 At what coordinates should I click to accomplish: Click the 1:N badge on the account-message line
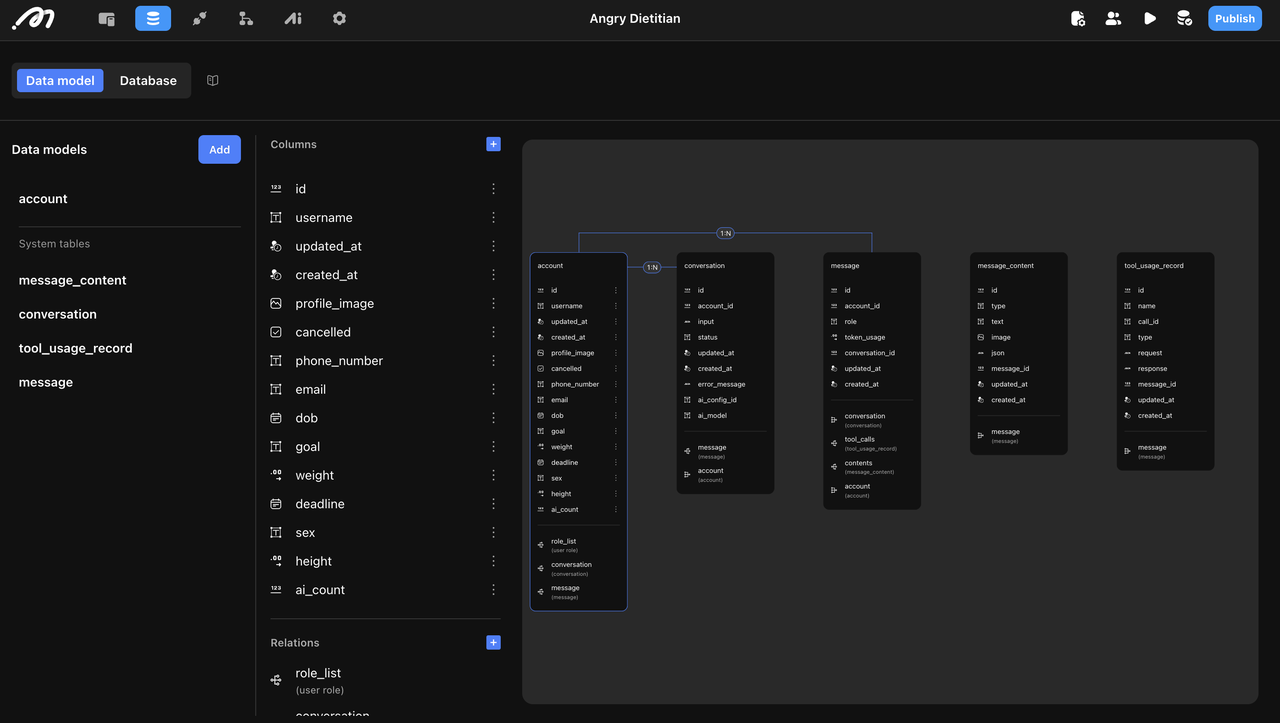[725, 233]
